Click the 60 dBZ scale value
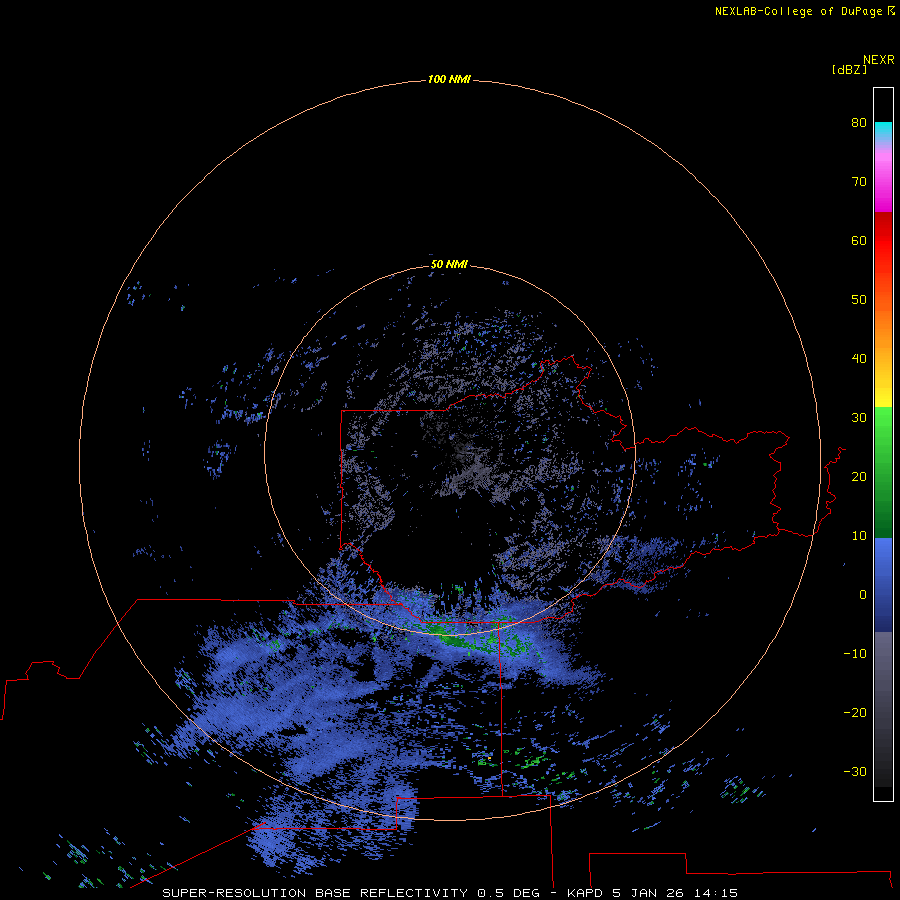This screenshot has height=900, width=900. pos(859,240)
